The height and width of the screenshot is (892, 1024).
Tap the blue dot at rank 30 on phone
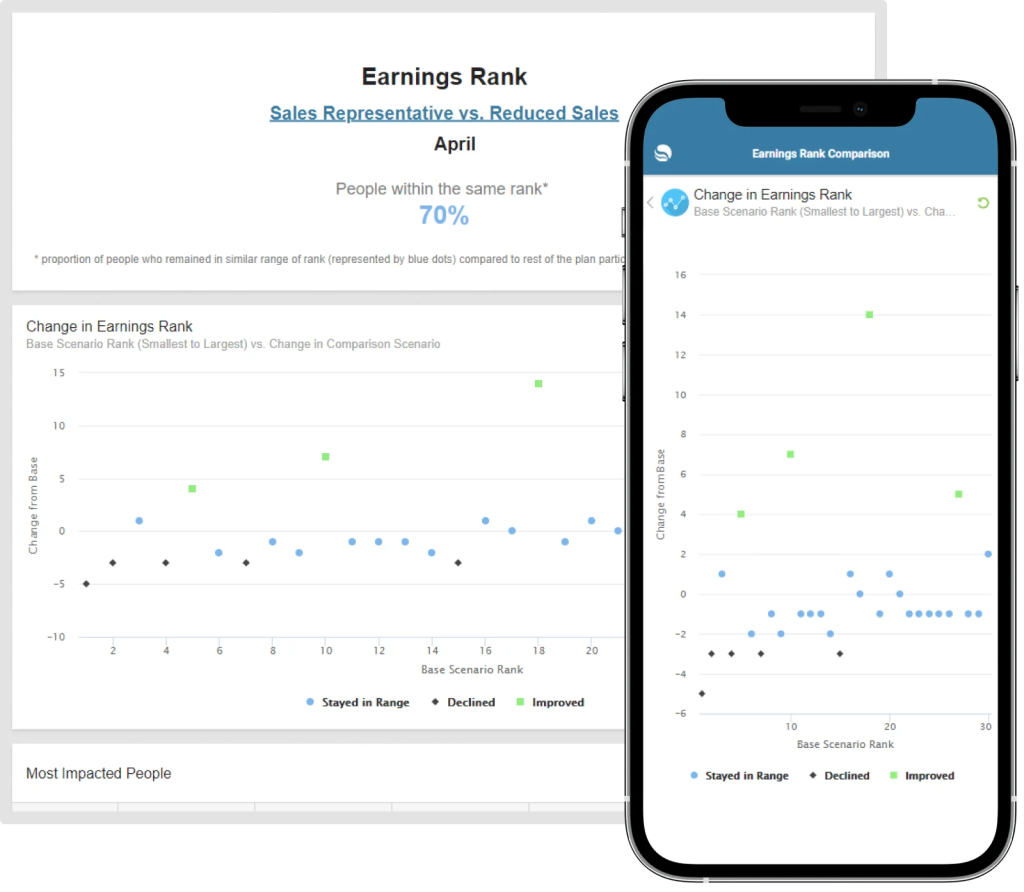(987, 554)
